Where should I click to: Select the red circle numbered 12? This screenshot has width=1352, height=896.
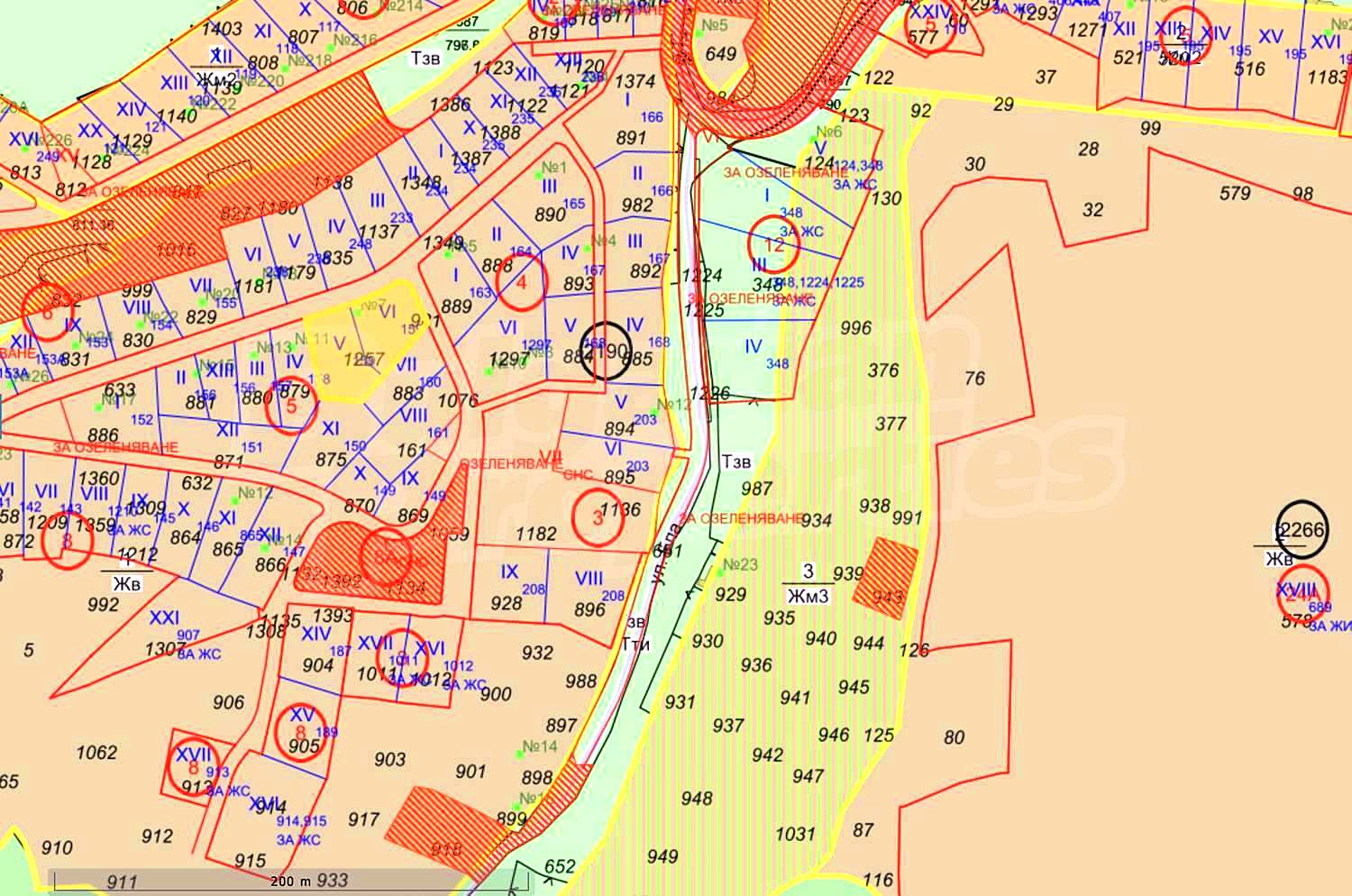775,243
